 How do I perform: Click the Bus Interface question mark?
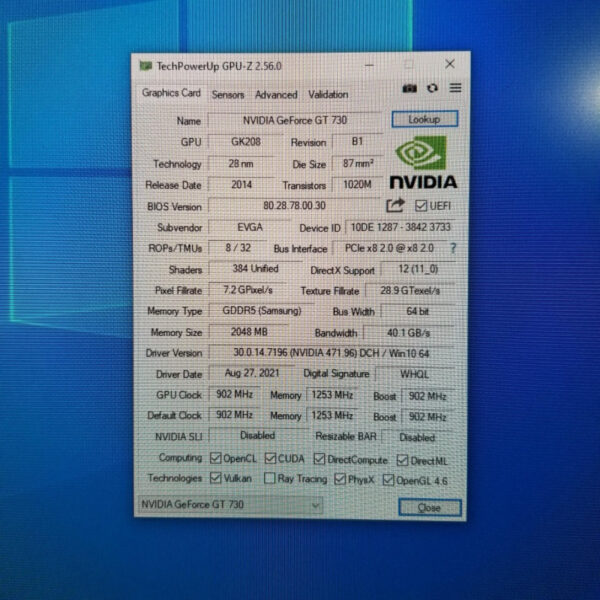pyautogui.click(x=453, y=248)
